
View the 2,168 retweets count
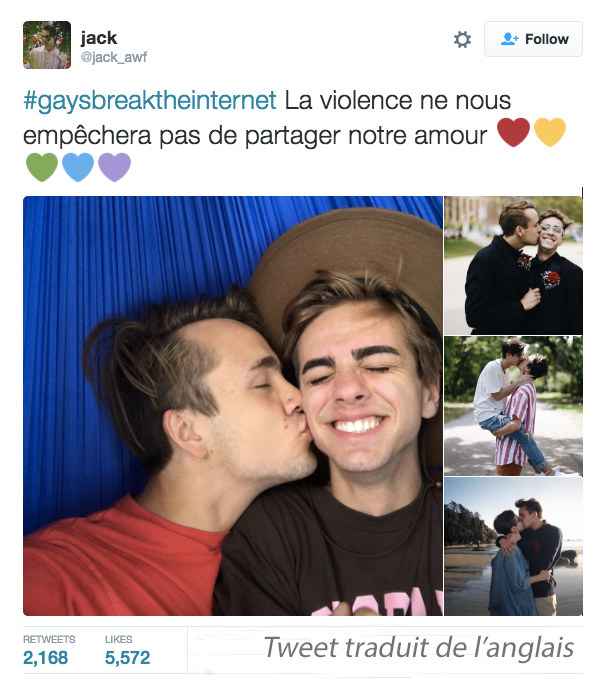coord(45,658)
